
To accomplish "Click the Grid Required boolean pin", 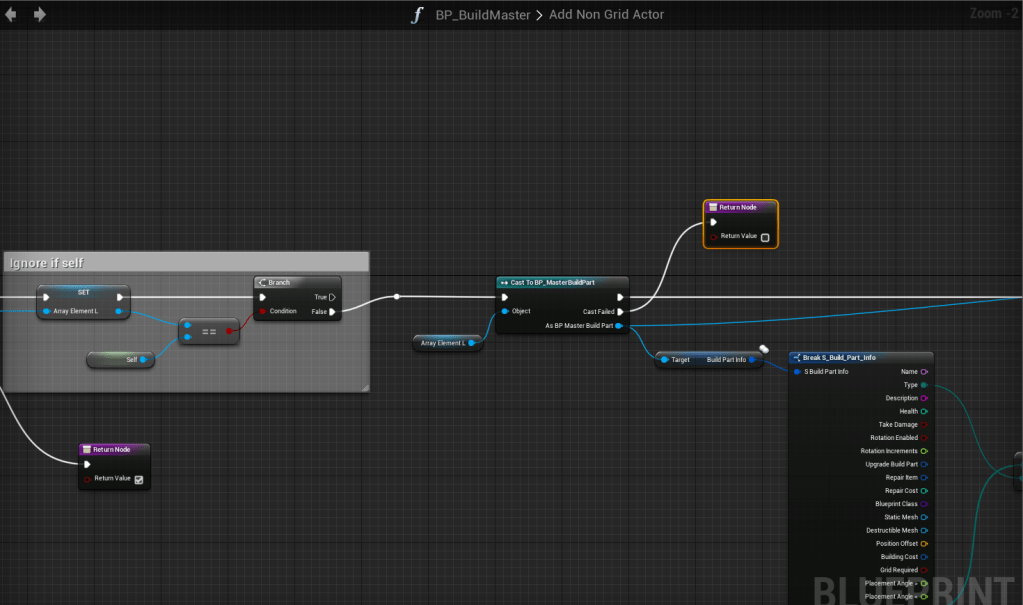I will click(x=924, y=570).
